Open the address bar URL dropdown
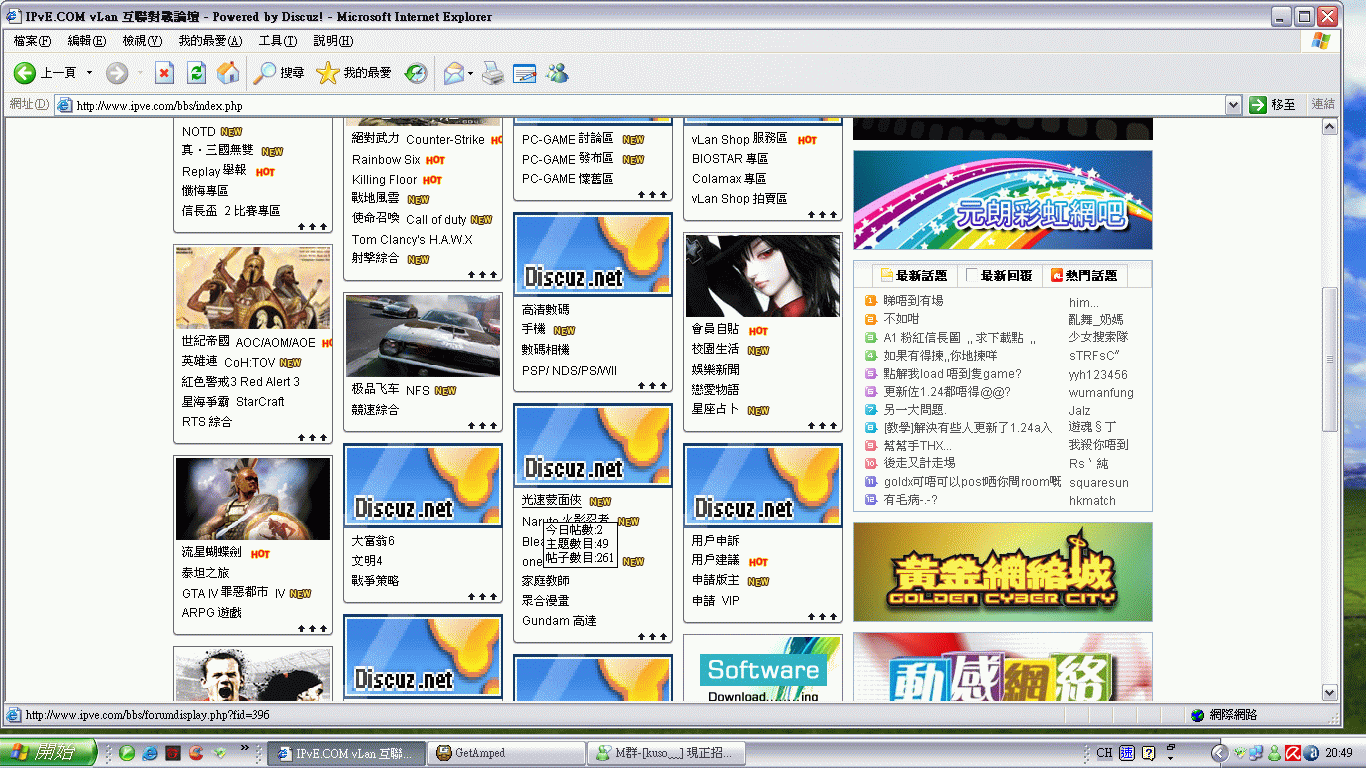Screen dimensions: 1366x768 click(1233, 105)
